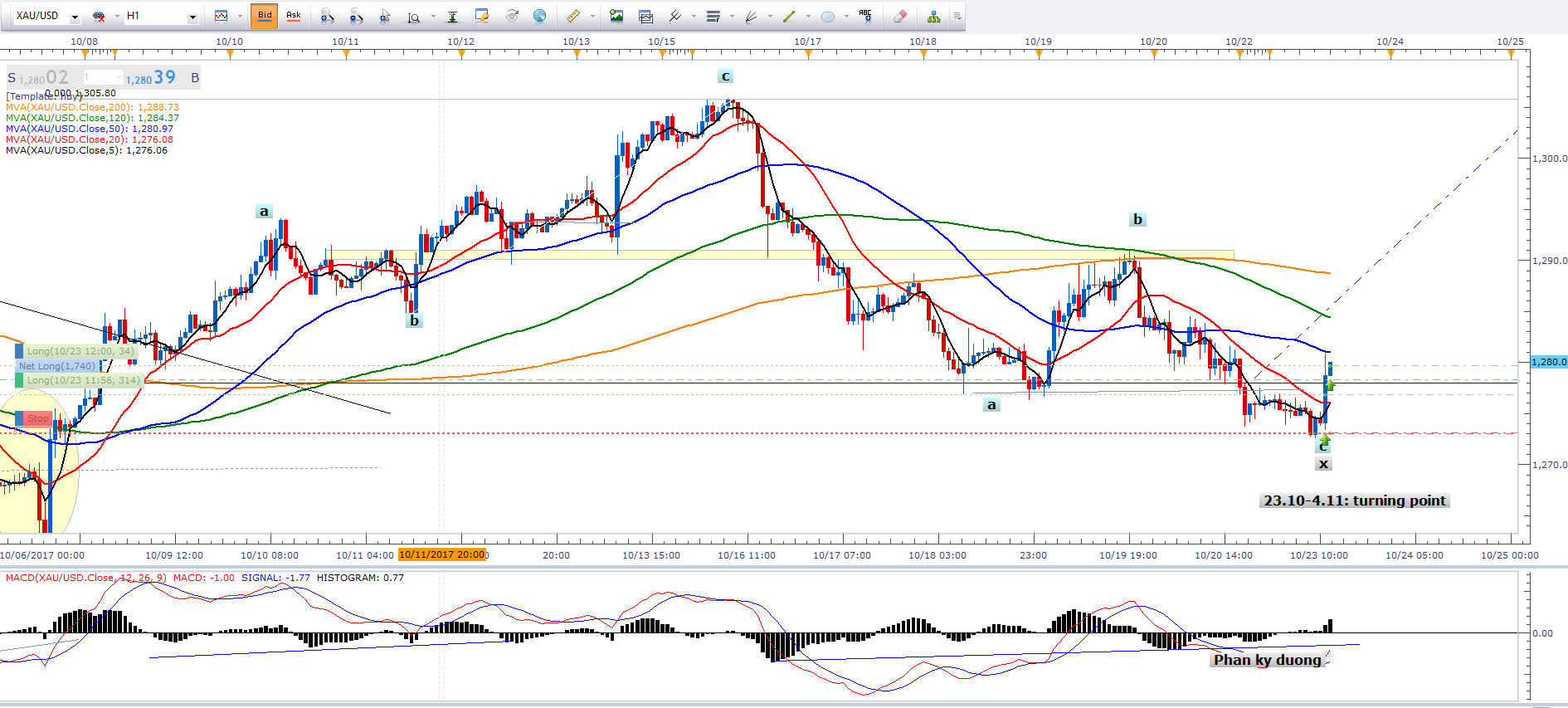Select the ellipse shape drawing tool
Image resolution: width=1568 pixels, height=708 pixels.
(x=827, y=16)
